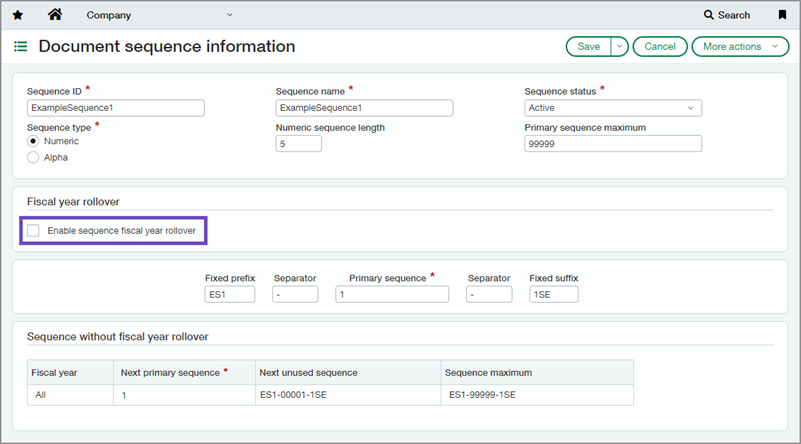Click the bookmark icon in top bar
Viewport: 801px width, 444px height.
(x=782, y=15)
